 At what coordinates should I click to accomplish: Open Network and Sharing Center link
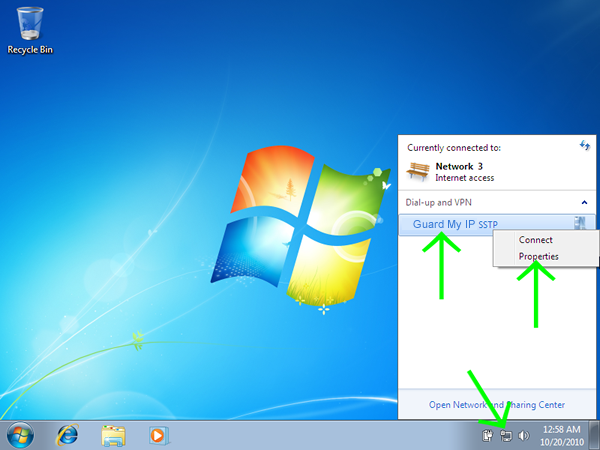tap(497, 405)
